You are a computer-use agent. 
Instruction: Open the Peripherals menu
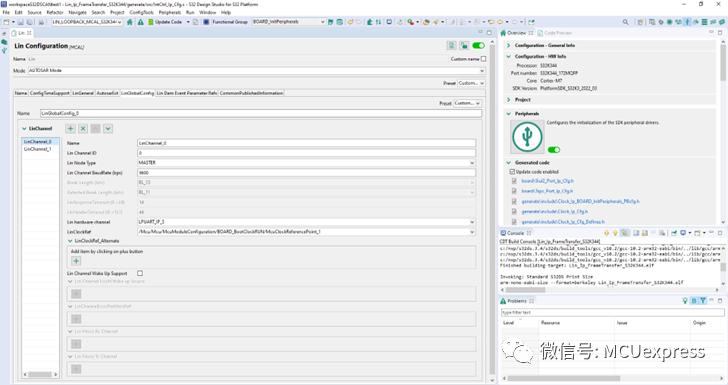coord(170,13)
